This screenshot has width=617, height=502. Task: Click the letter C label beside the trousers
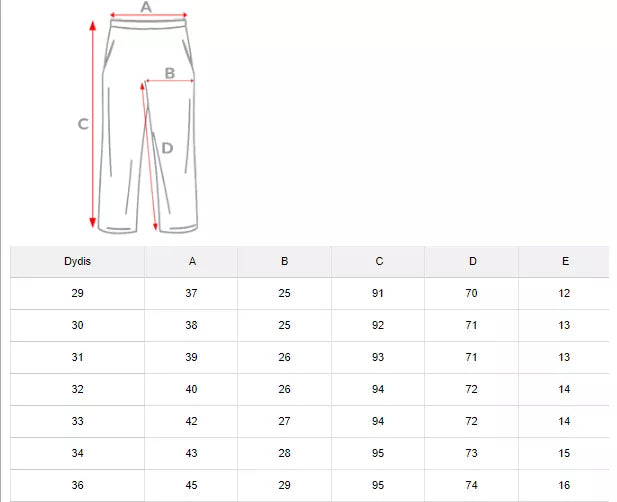coord(84,124)
